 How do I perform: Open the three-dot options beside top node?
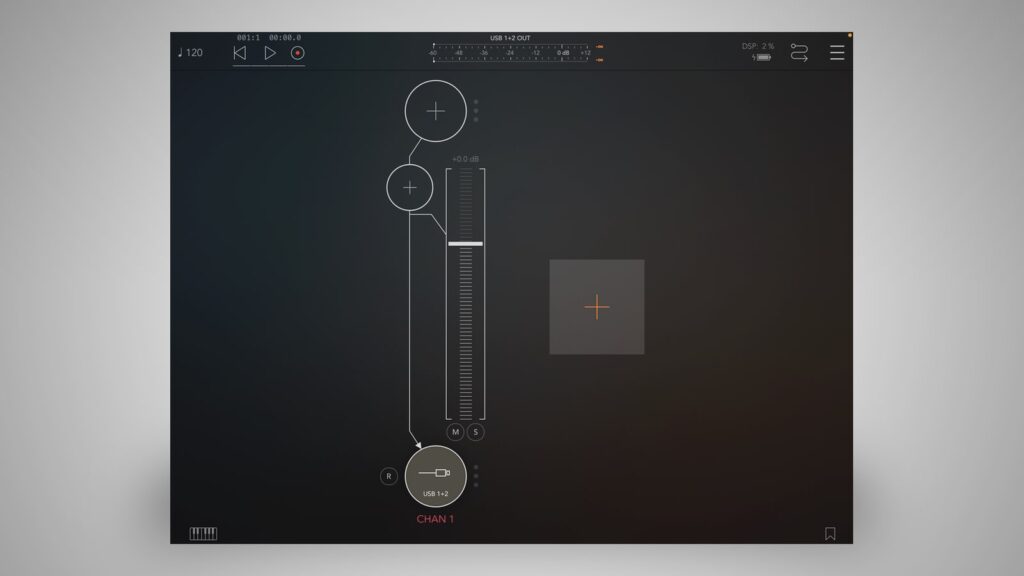point(476,111)
